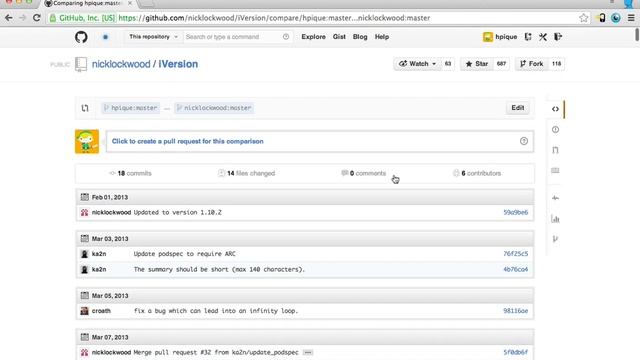Expand the ellipsis on the Merge pull request #32 commit

(x=308, y=352)
